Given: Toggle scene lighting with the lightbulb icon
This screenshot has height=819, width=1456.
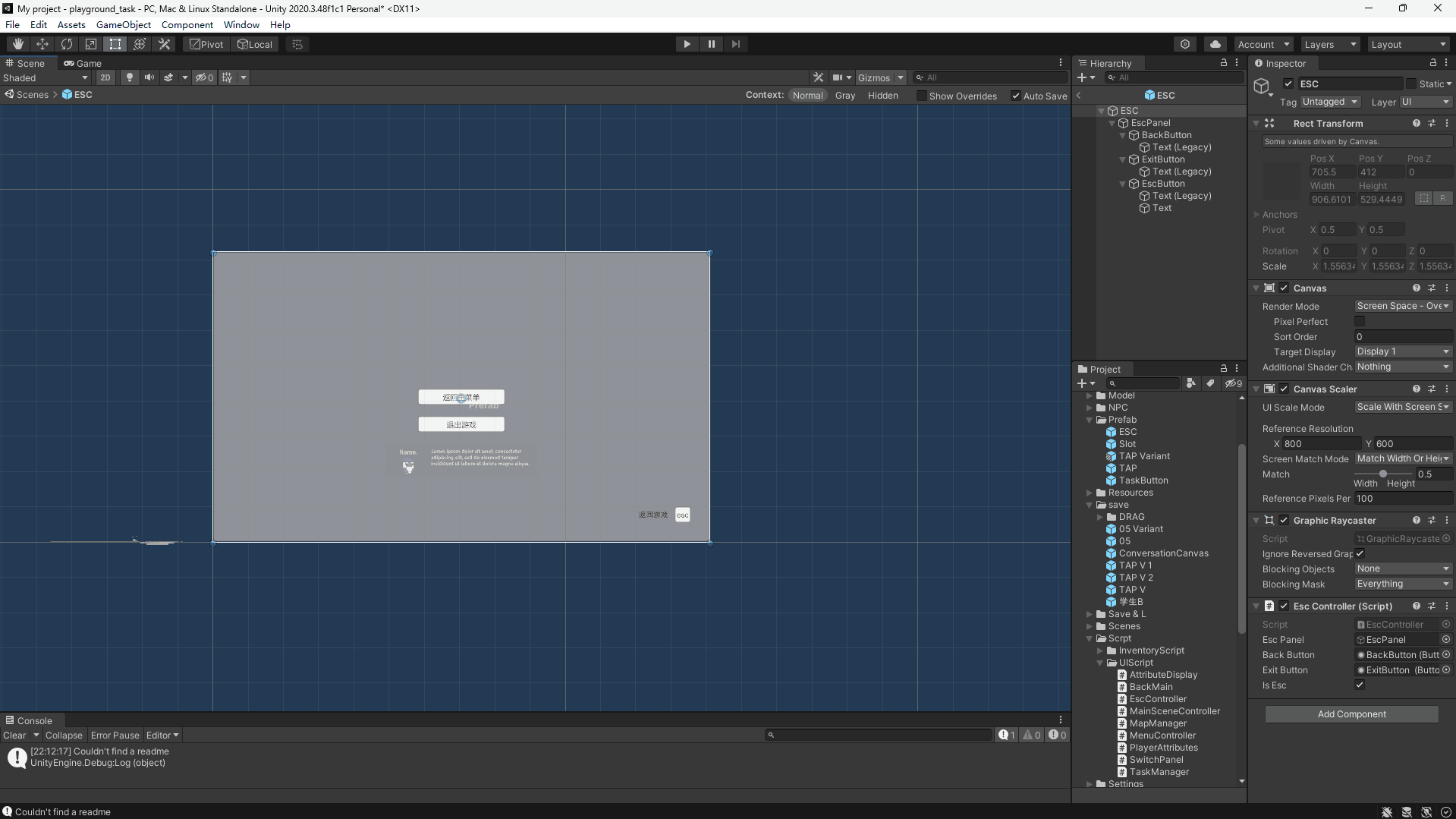Looking at the screenshot, I should tap(129, 77).
